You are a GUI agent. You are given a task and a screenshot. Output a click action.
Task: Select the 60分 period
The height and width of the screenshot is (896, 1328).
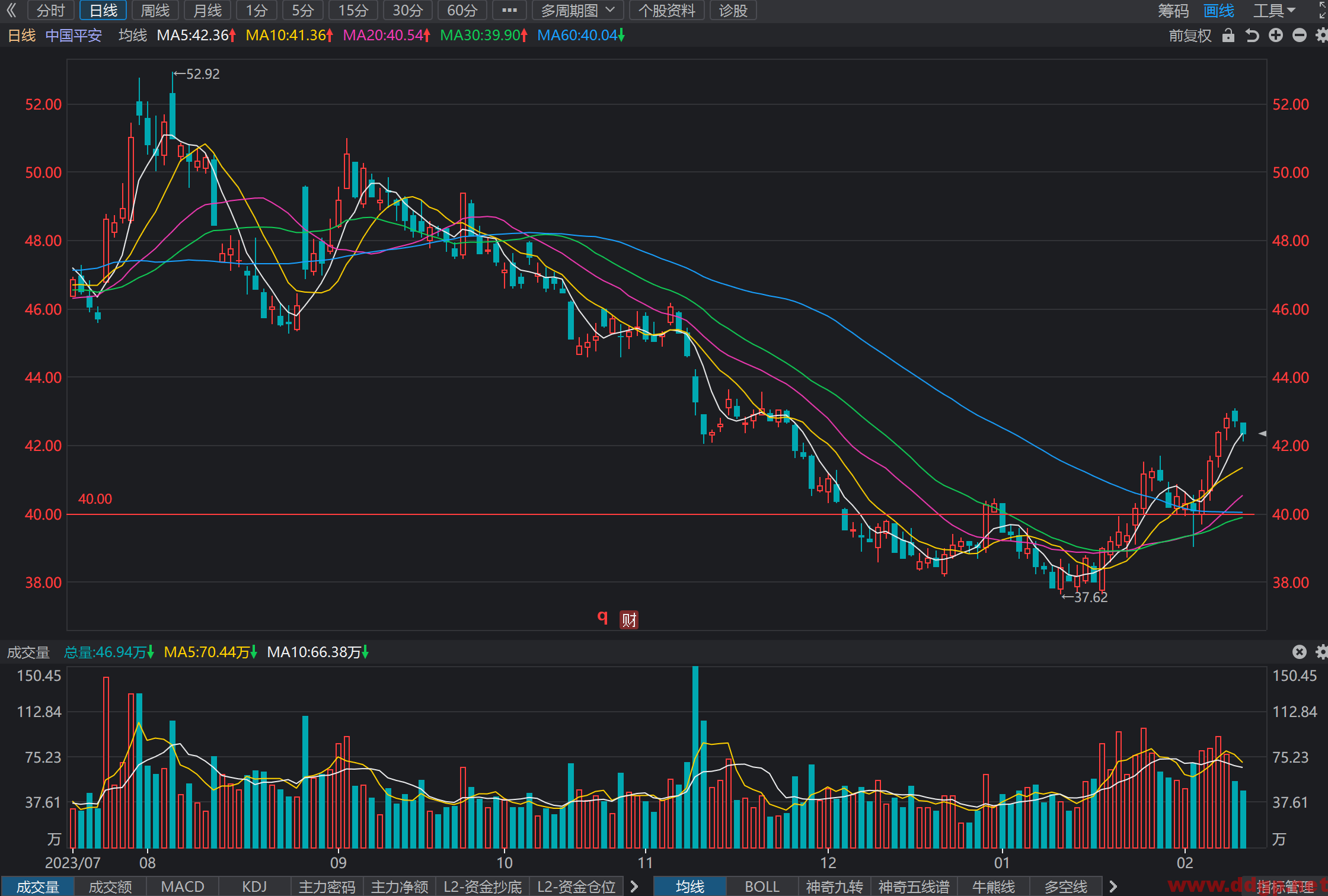point(462,10)
